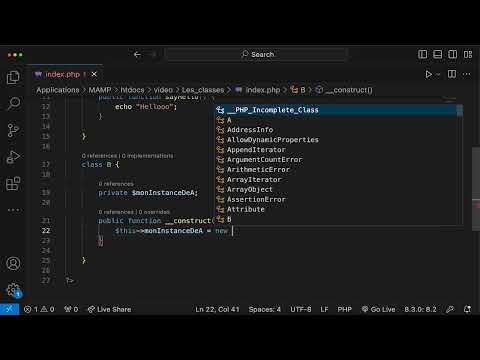Show additional views ellipsis in activity bar
Image resolution: width=480 pixels, height=360 pixels.
click(13, 210)
